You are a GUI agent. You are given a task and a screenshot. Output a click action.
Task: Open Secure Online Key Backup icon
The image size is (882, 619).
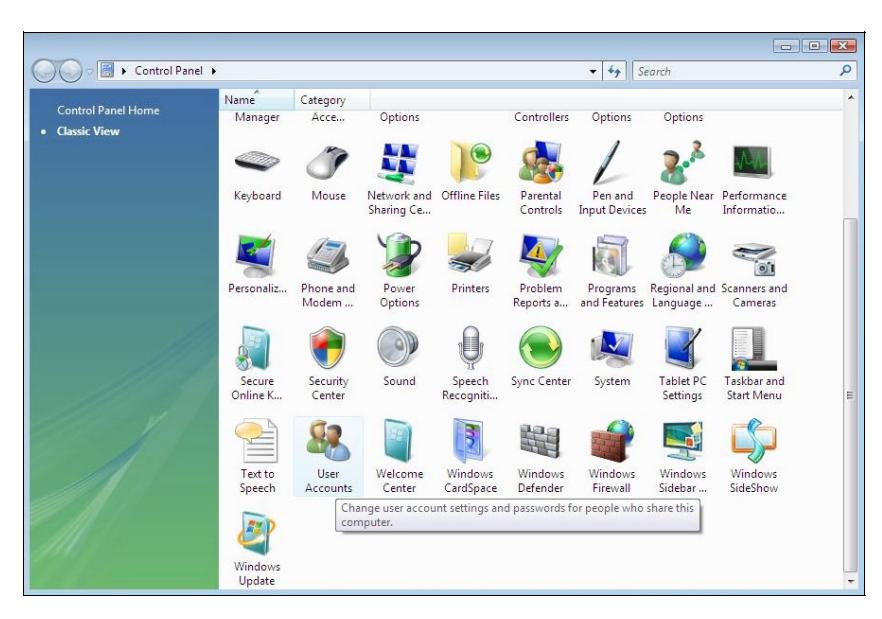[257, 365]
